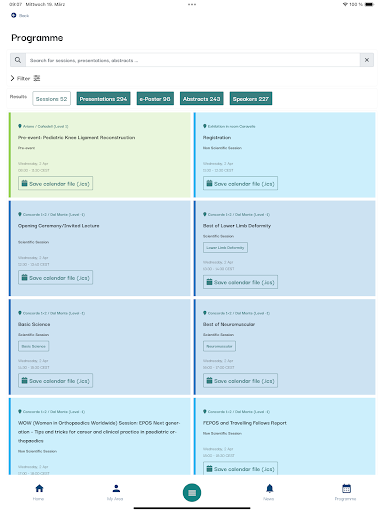Click the 'Pre-event' label under Pediatric Knee

[26, 148]
